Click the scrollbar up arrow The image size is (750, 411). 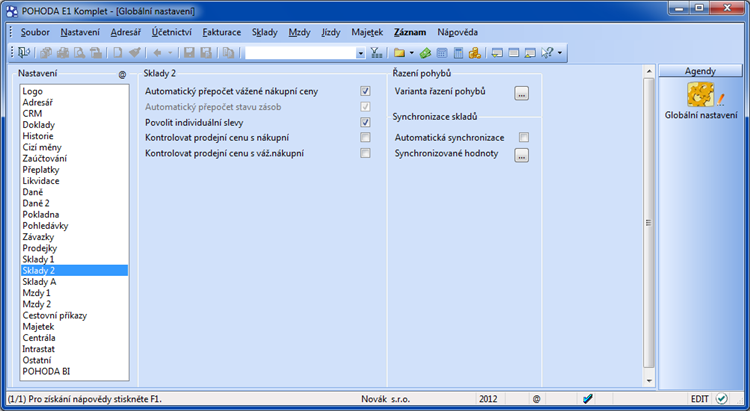649,71
